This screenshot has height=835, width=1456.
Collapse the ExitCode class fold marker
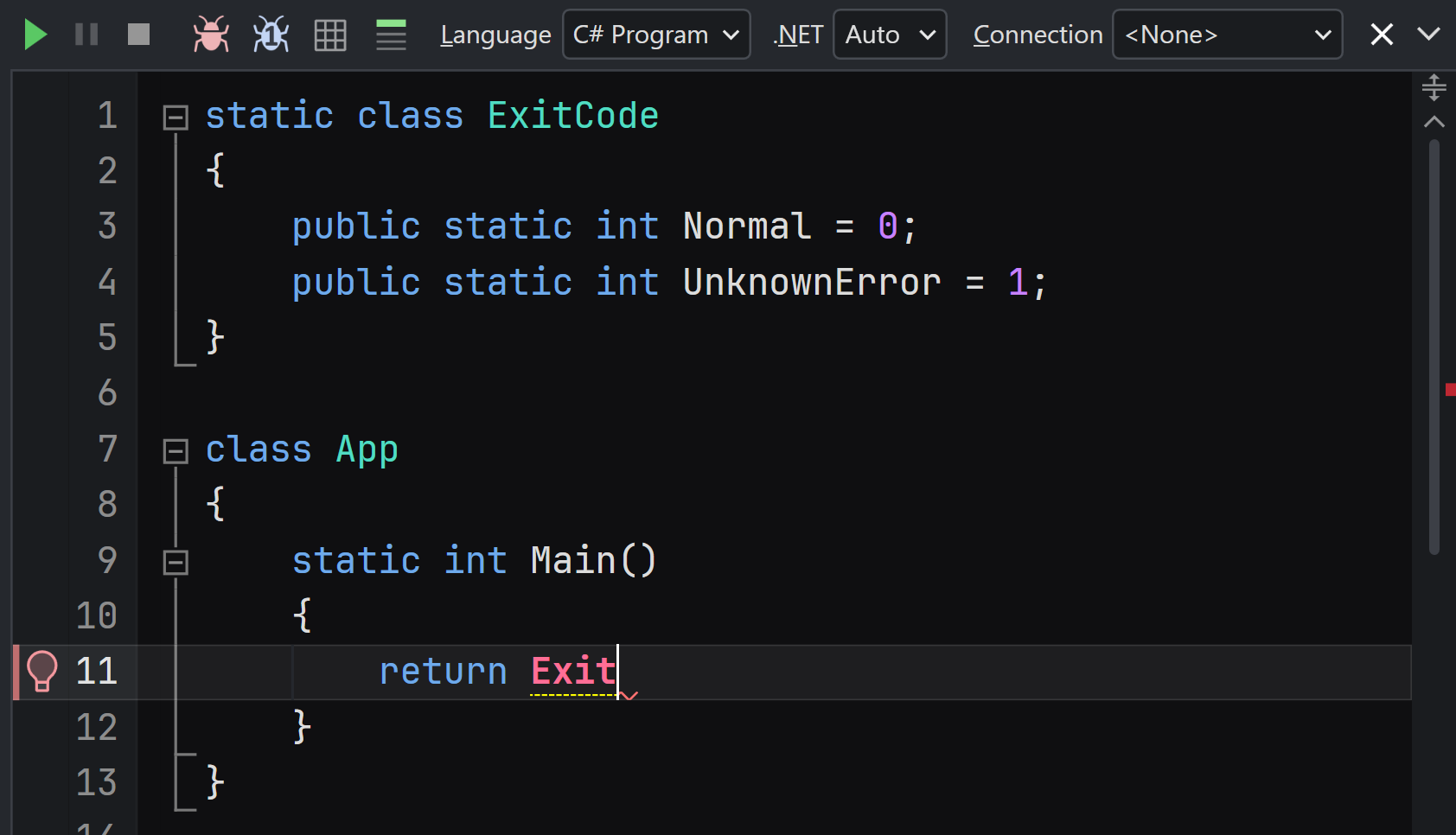176,118
